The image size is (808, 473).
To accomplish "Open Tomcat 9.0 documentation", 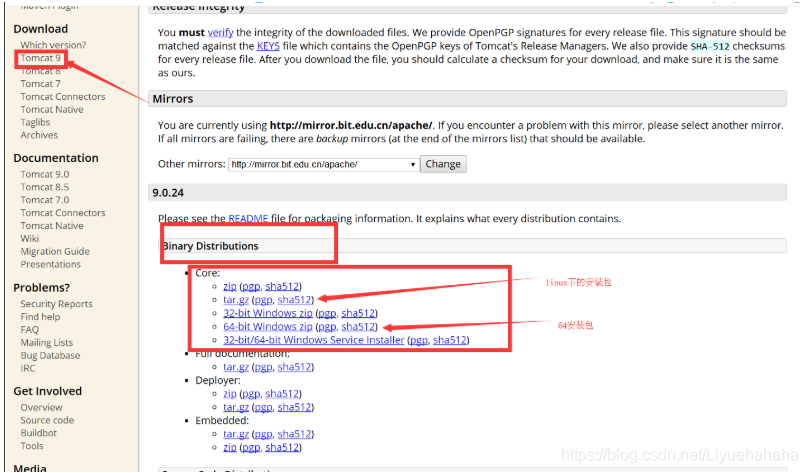I will (x=44, y=174).
